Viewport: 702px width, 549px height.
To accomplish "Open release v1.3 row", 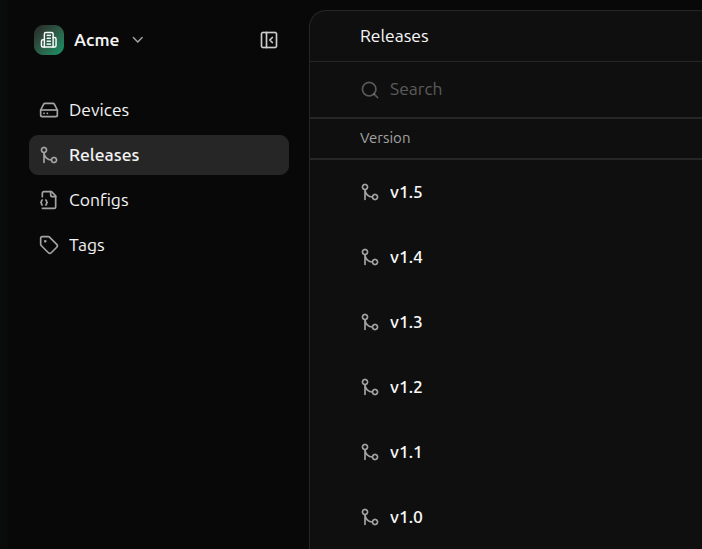I will [406, 322].
